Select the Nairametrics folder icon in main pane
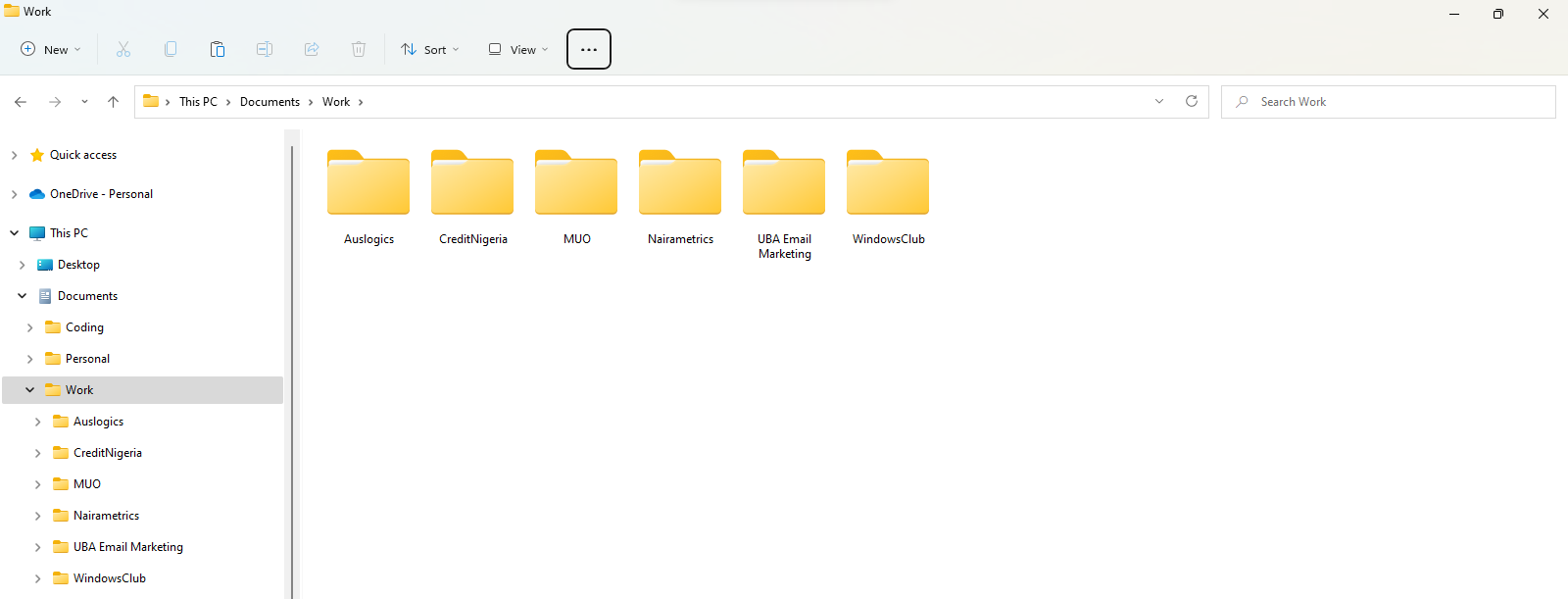Screen dimensions: 1568x599 tap(680, 182)
